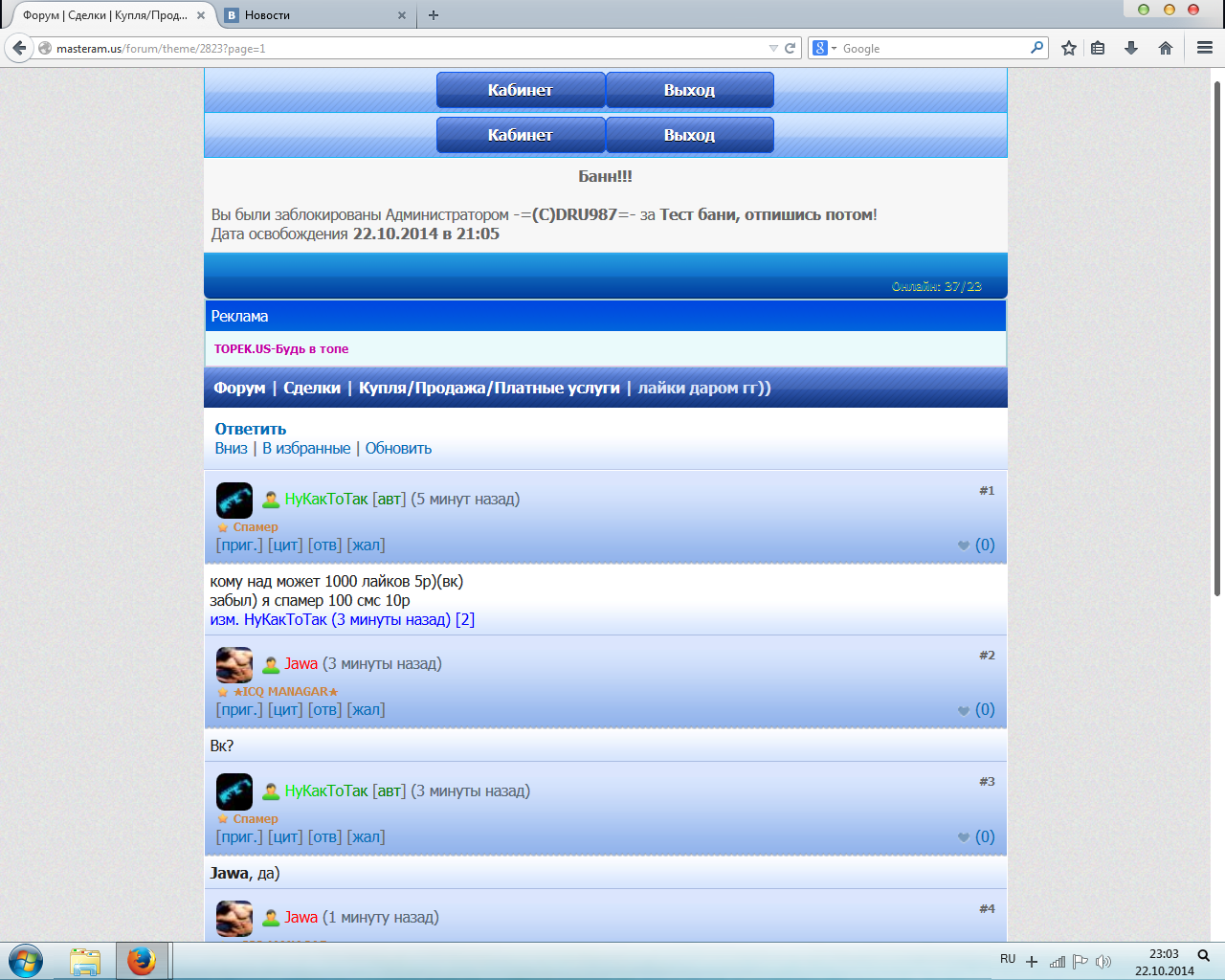Open the Firefox hamburger menu
This screenshot has width=1225, height=980.
[1205, 48]
